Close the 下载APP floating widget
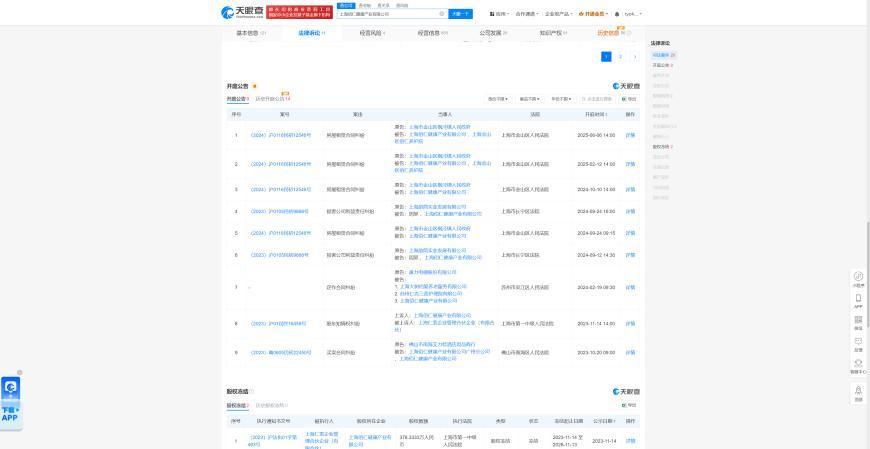This screenshot has height=449, width=870. (x=19, y=372)
